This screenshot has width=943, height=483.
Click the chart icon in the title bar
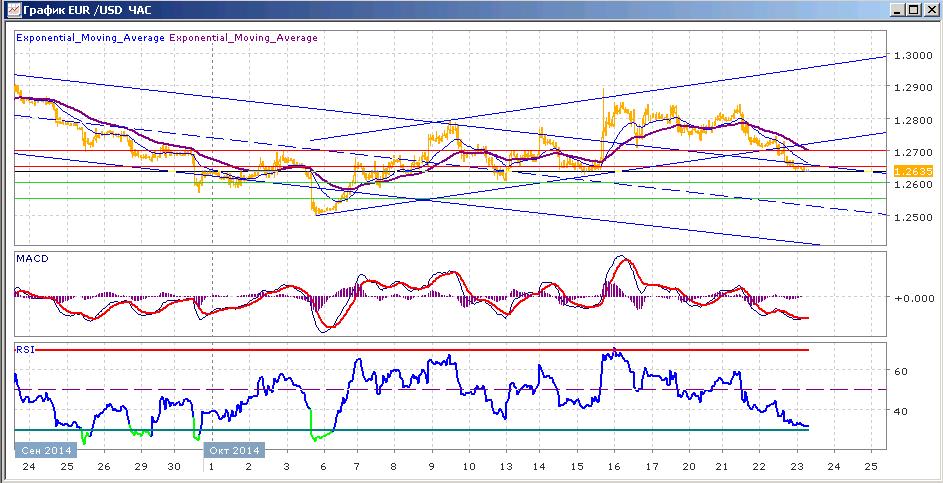click(x=11, y=10)
